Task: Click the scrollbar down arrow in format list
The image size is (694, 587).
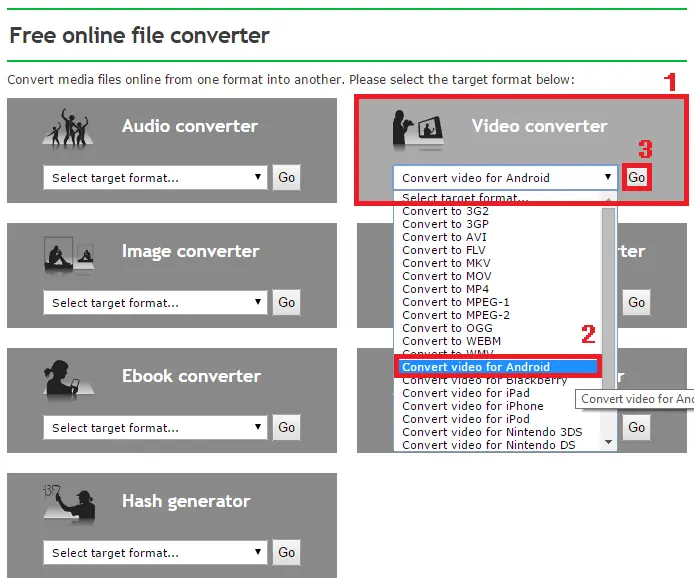Action: click(609, 442)
